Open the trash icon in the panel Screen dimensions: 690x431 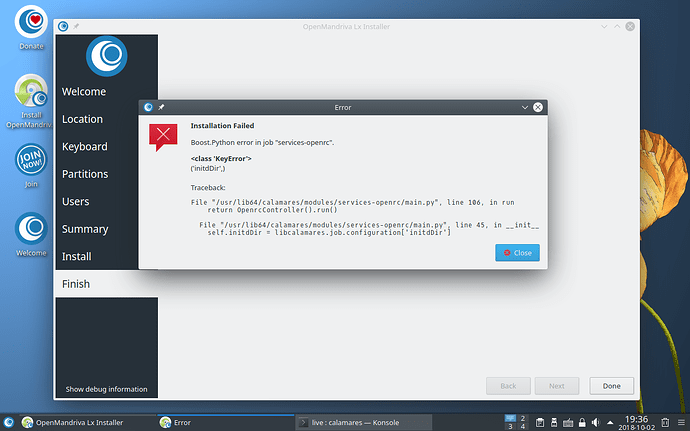(x=665, y=422)
